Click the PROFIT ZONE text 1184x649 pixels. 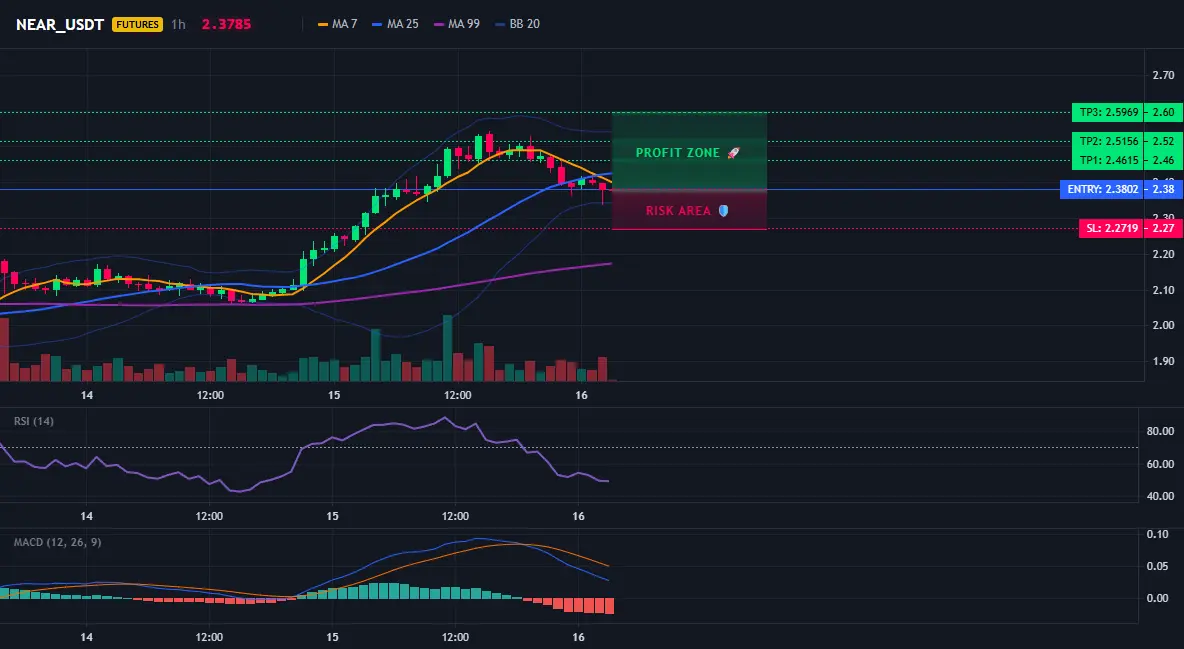677,153
